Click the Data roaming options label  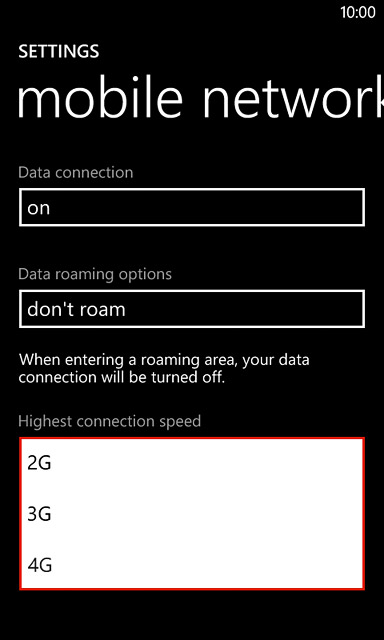[x=95, y=274]
